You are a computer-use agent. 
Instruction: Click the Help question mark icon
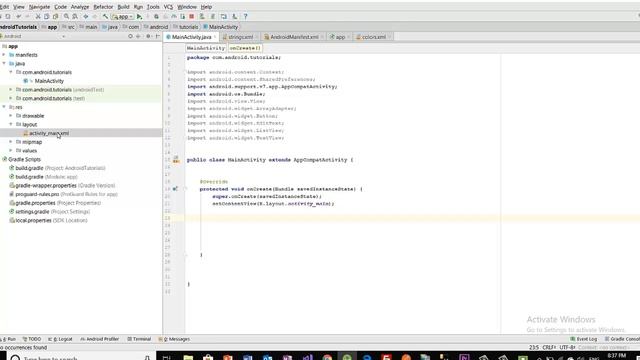tap(245, 17)
